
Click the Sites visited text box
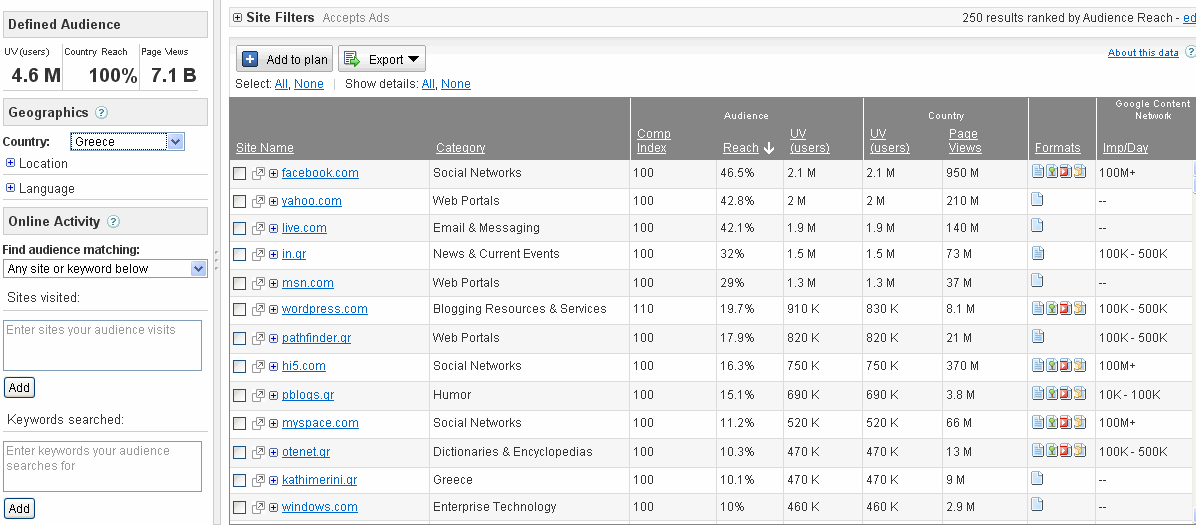point(102,346)
